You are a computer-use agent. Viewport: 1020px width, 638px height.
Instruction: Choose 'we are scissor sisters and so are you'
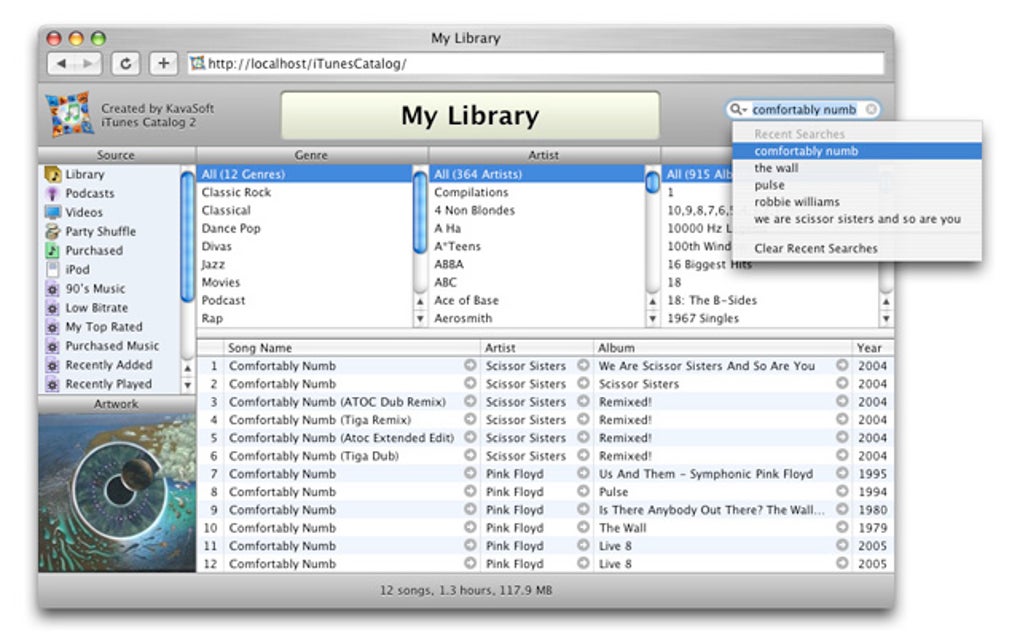point(857,219)
